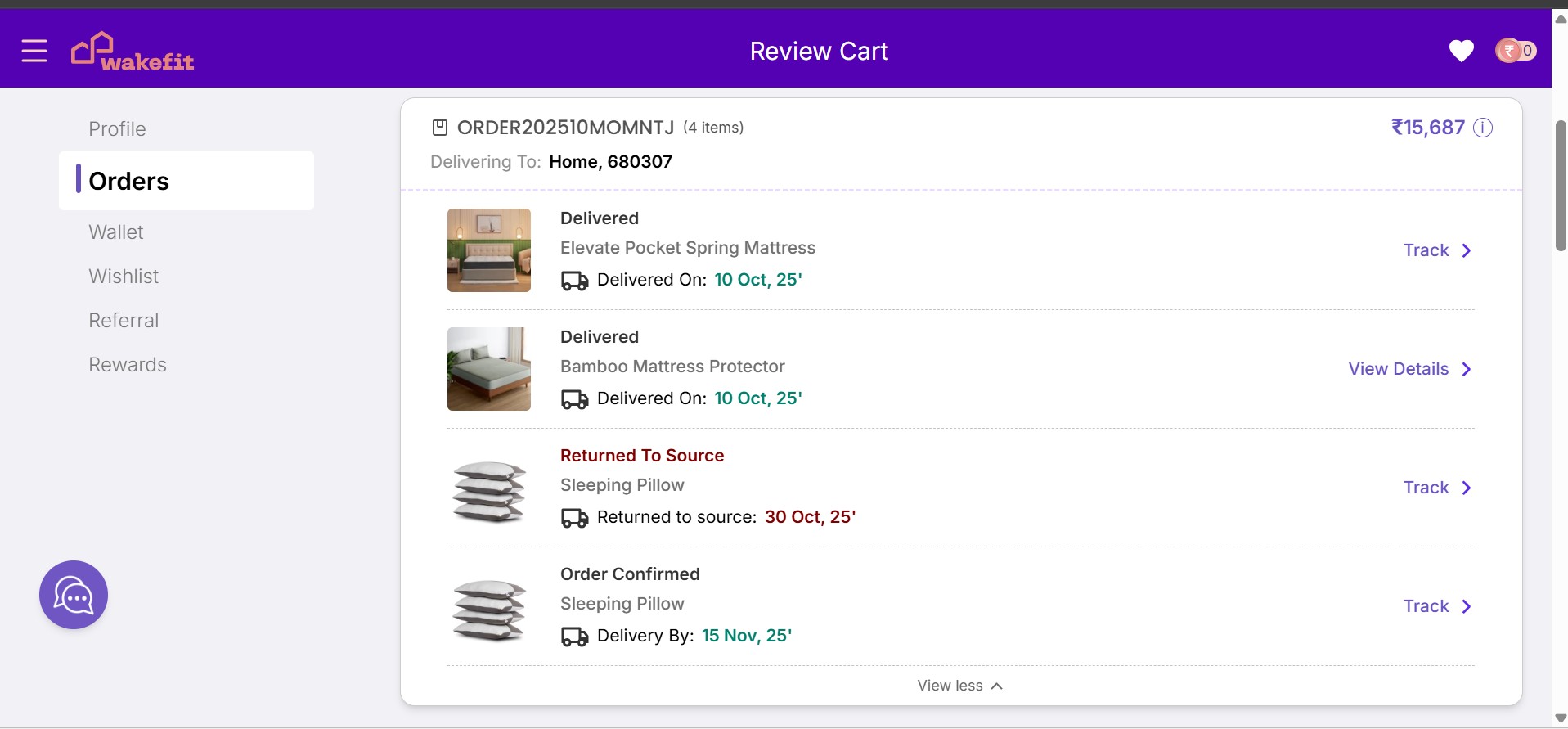Open the rupee coin wallet balance
This screenshot has height=729, width=1568.
(x=1516, y=51)
